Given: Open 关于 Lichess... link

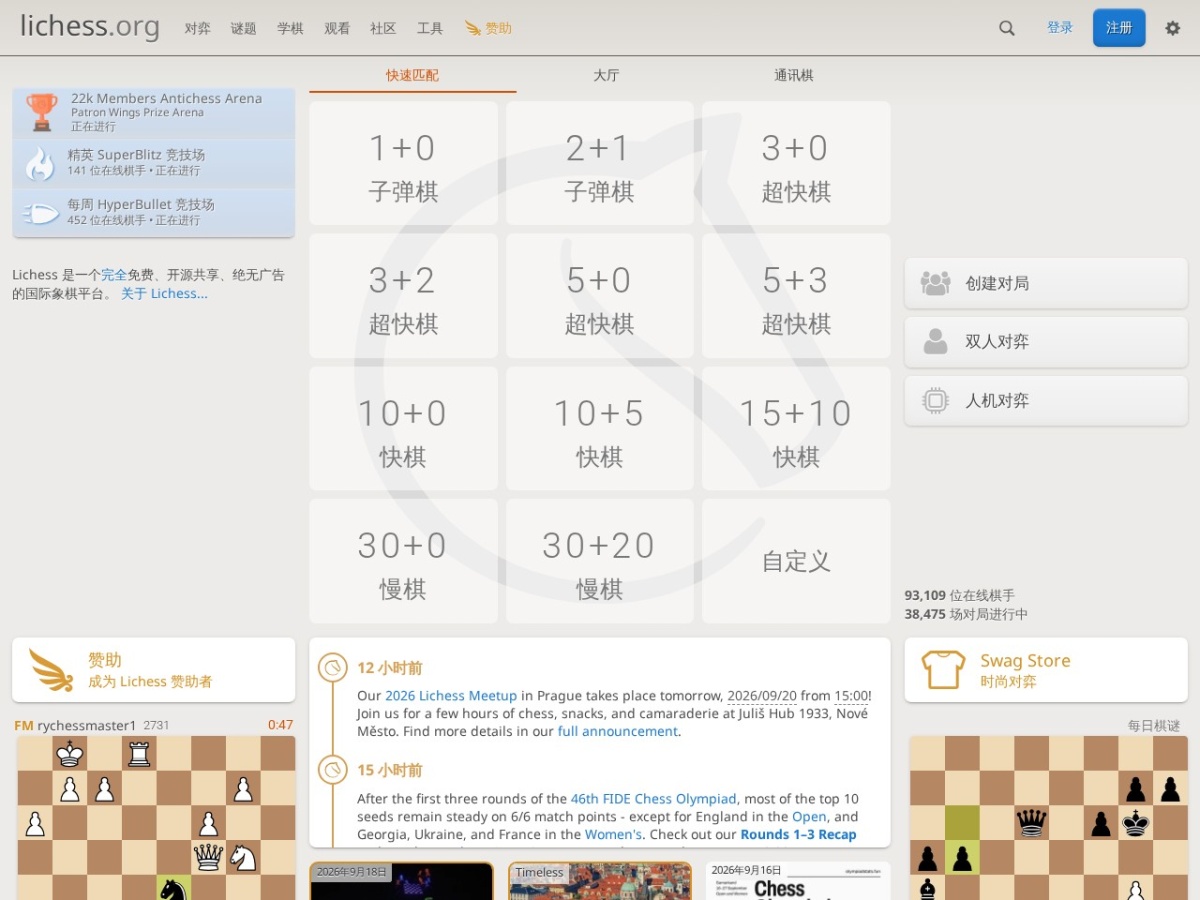Looking at the screenshot, I should (x=164, y=293).
